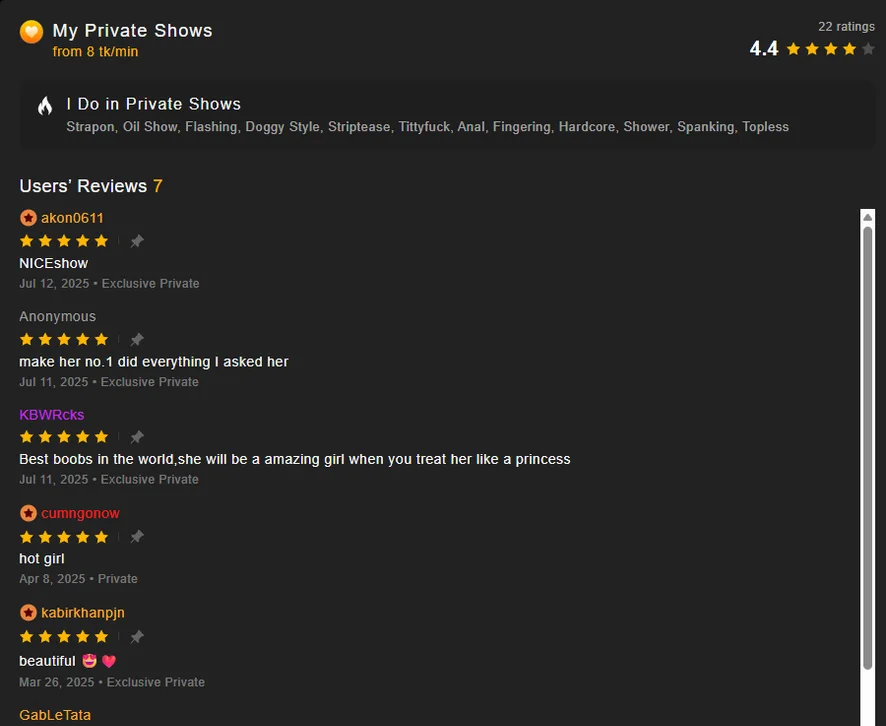886x726 pixels.
Task: Click the scrollbar up arrow in reviews
Action: pos(867,217)
